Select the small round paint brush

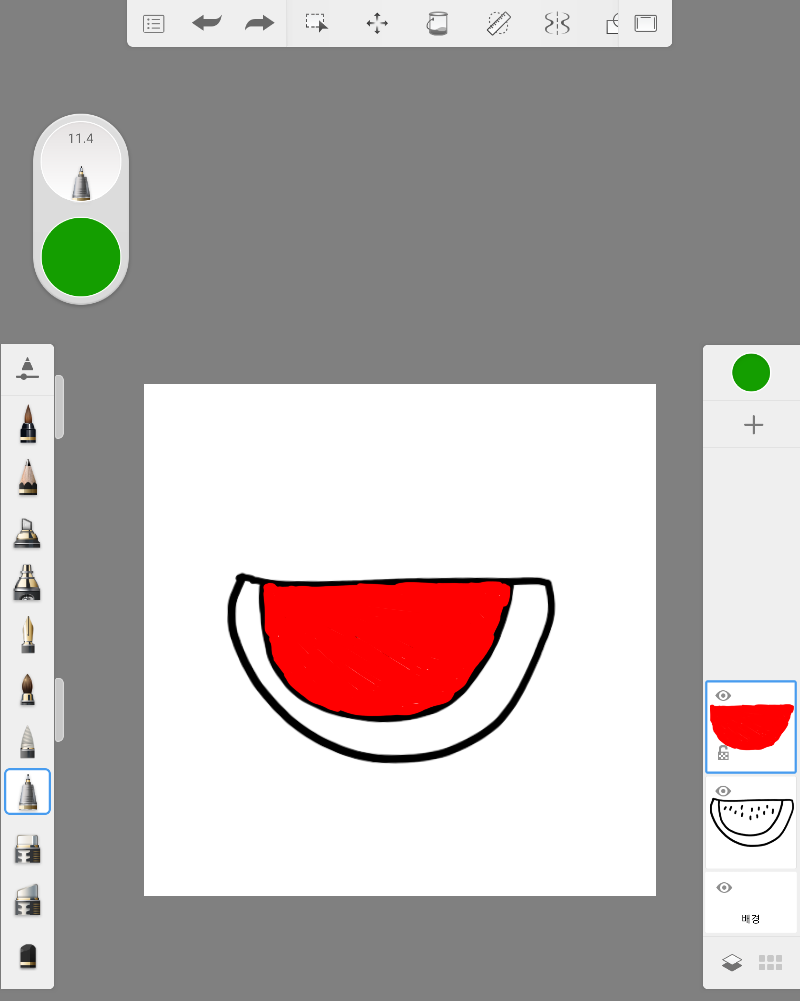point(27,689)
